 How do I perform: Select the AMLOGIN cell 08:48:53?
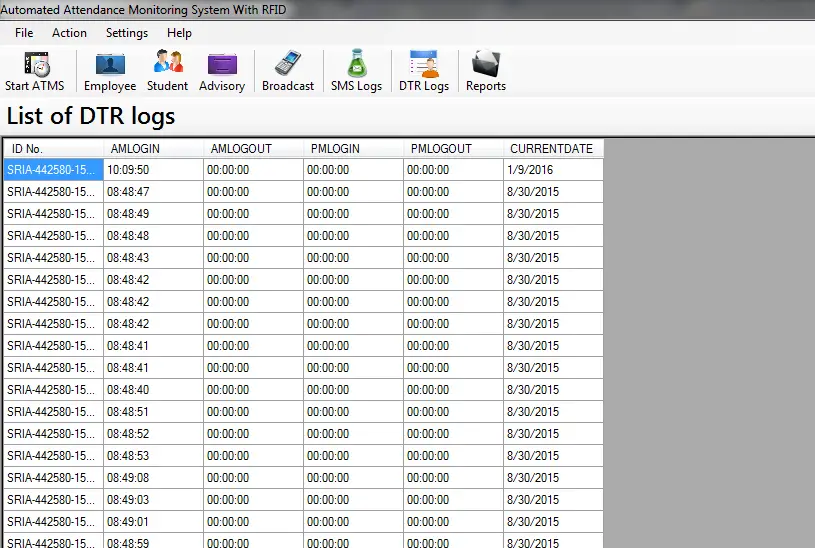(x=153, y=456)
